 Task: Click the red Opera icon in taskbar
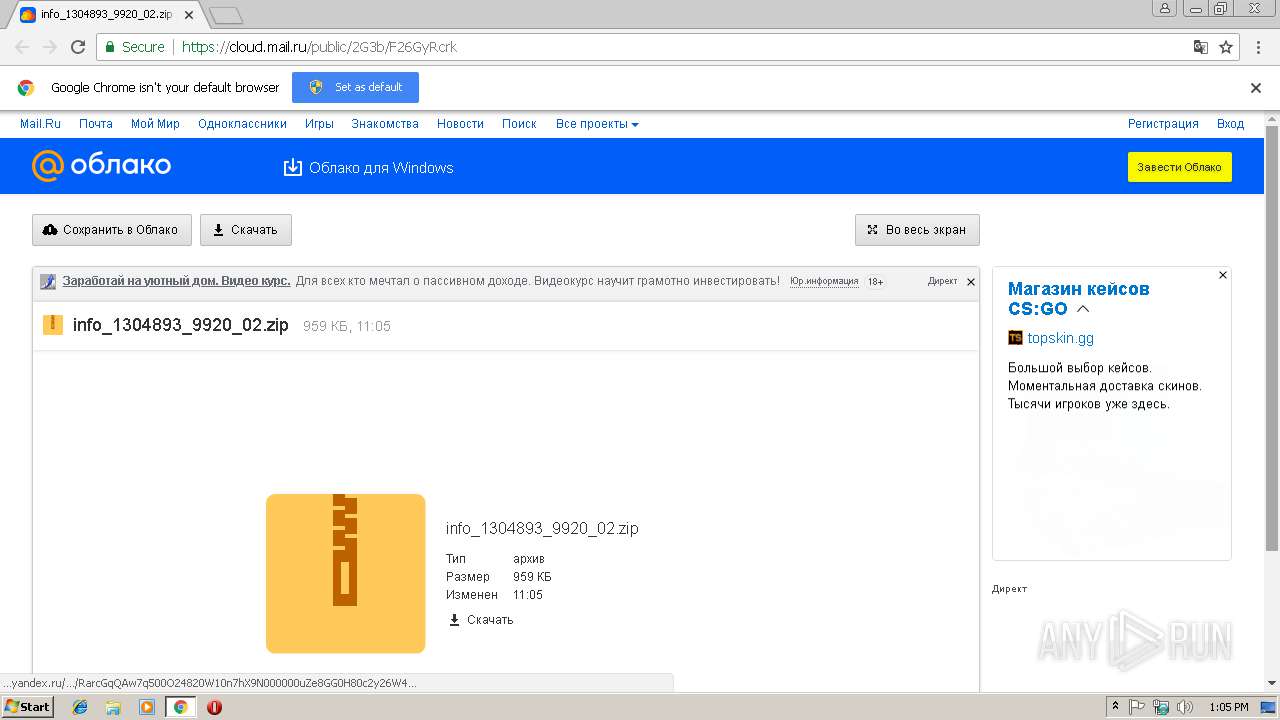pos(214,707)
